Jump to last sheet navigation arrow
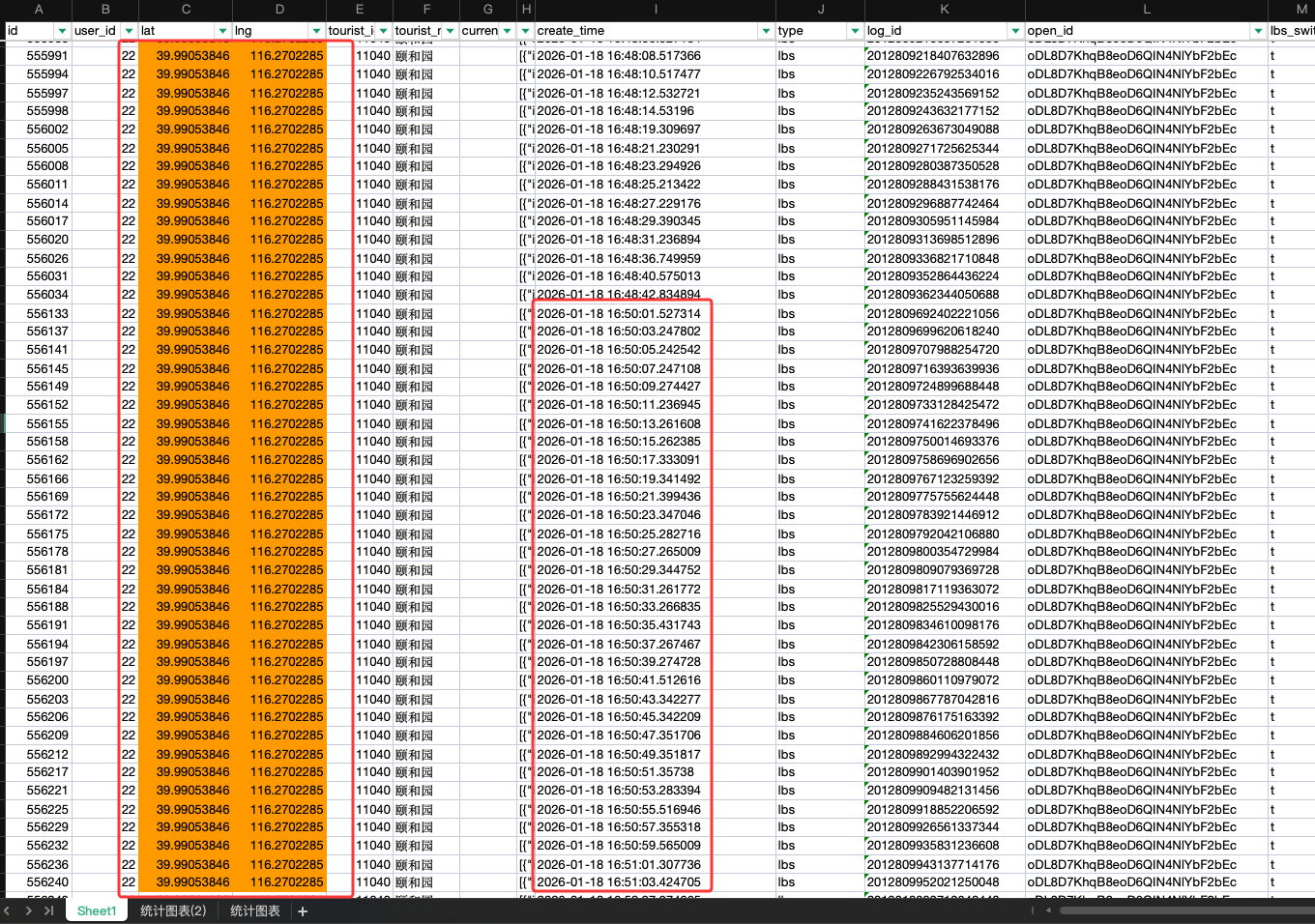Screen dimensions: 1315x924 [x=48, y=910]
